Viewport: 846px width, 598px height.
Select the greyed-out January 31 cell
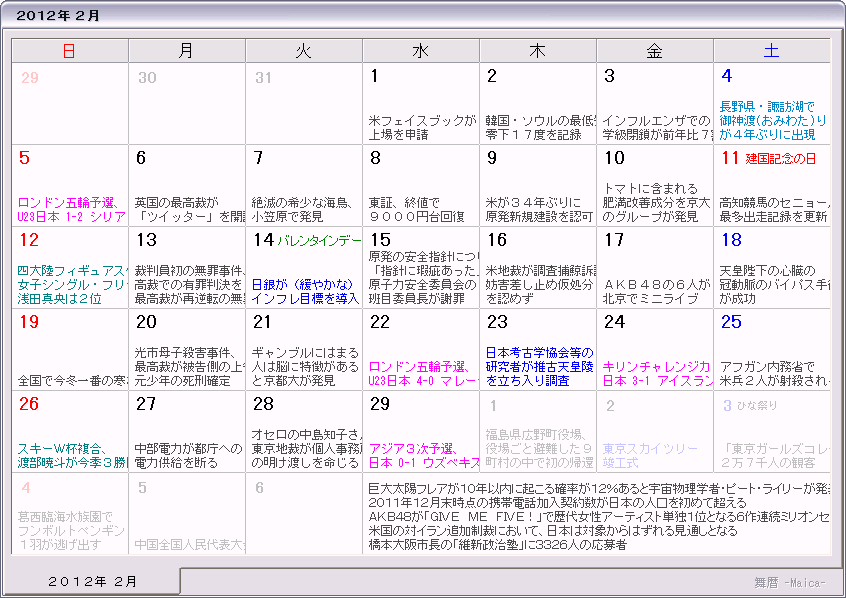pos(304,104)
